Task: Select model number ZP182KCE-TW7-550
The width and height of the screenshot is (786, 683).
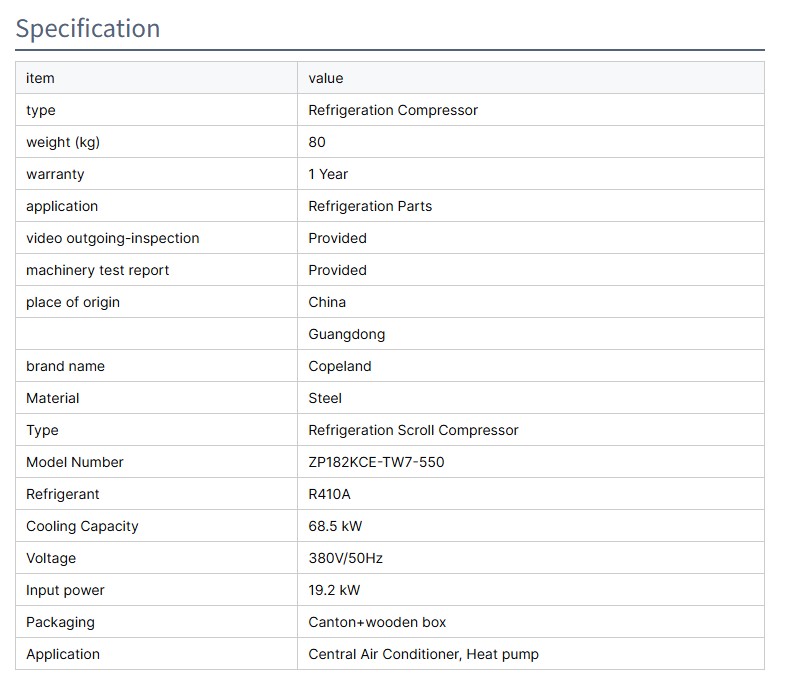Action: pos(376,462)
